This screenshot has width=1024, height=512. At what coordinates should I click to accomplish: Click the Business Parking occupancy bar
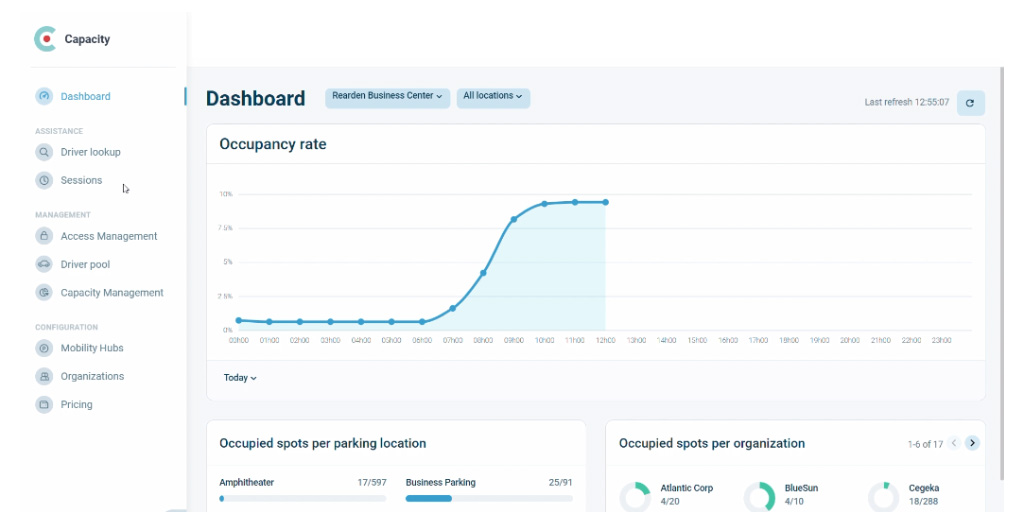[489, 498]
